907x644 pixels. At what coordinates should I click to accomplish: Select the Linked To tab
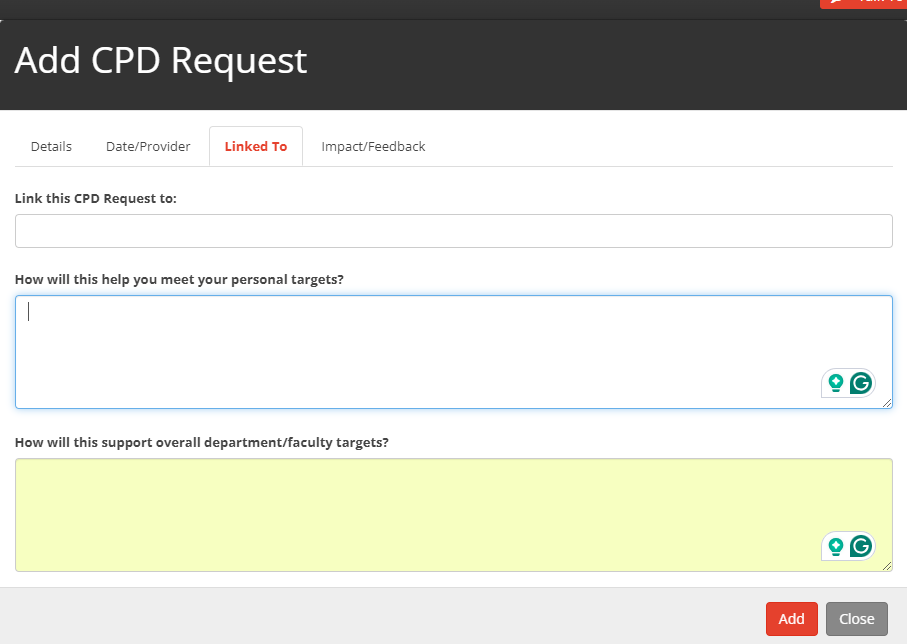255,146
